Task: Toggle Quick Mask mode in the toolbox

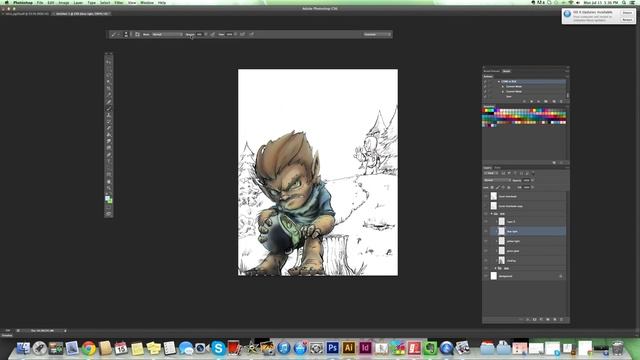Action: [x=109, y=207]
